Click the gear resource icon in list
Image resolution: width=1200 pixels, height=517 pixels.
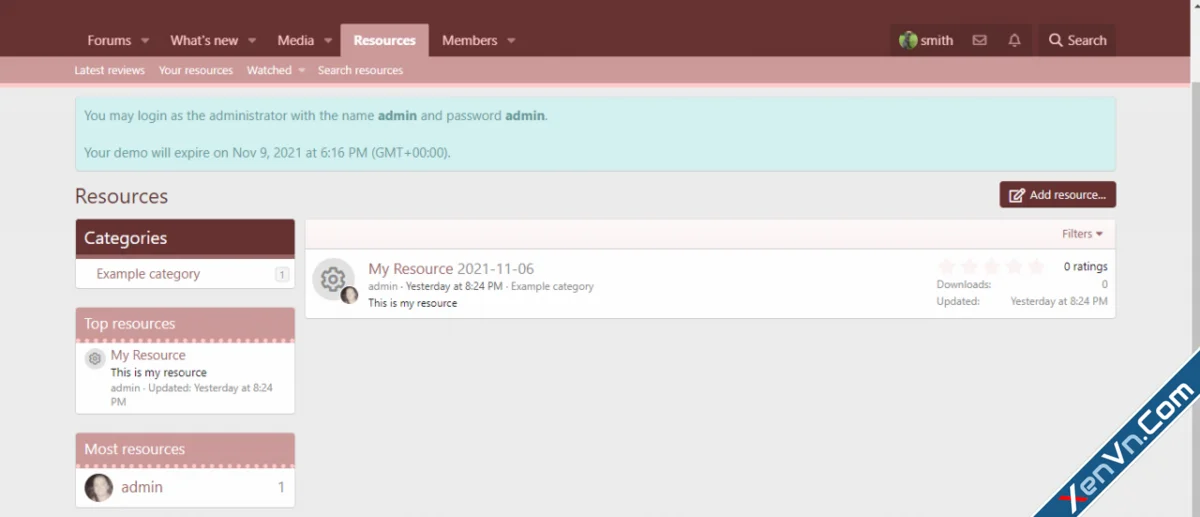[333, 279]
